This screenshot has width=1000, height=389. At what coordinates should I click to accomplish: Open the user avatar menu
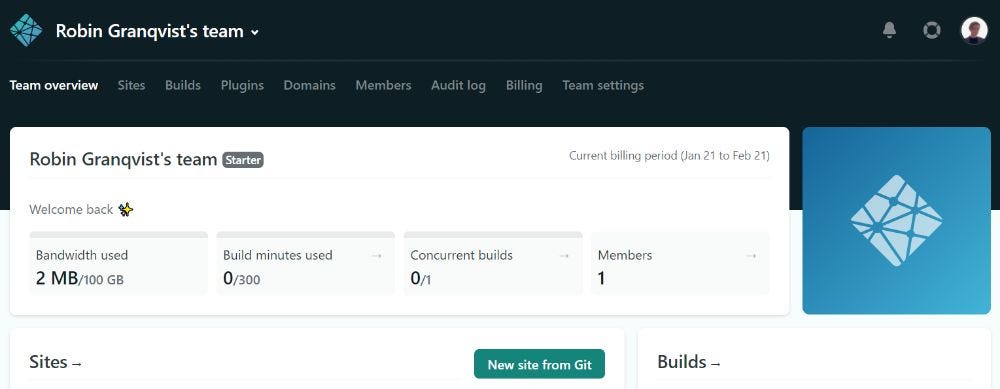pos(974,30)
